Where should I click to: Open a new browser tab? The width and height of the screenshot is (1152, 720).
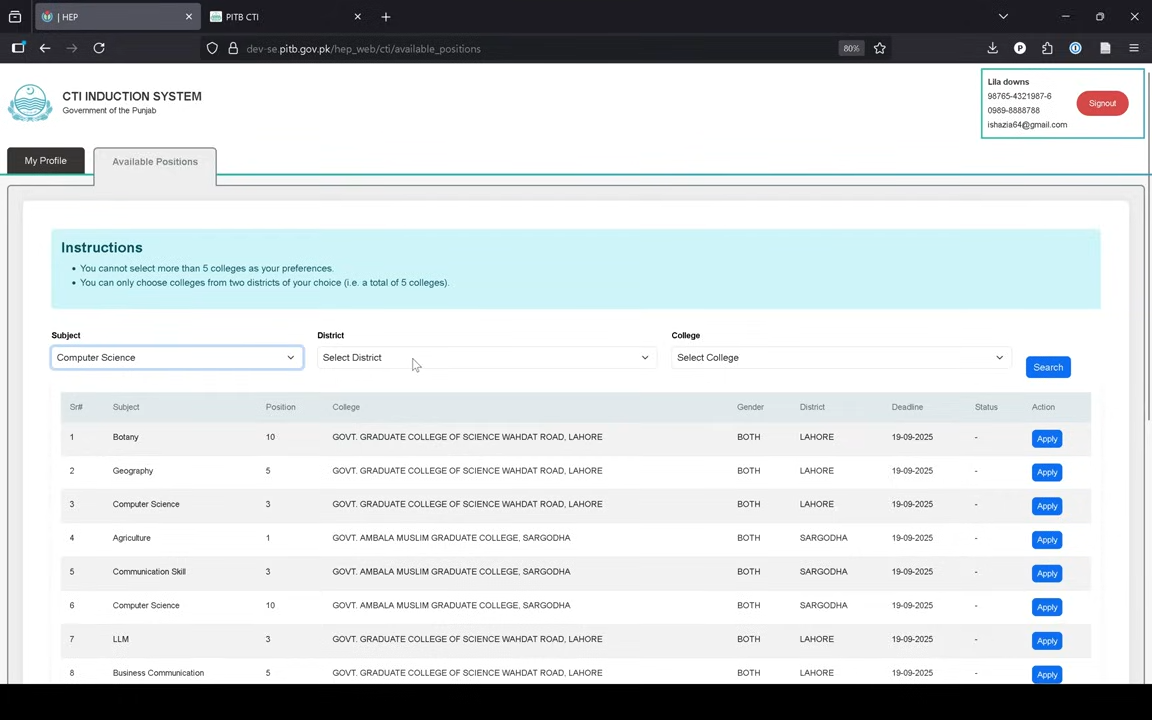(x=386, y=17)
